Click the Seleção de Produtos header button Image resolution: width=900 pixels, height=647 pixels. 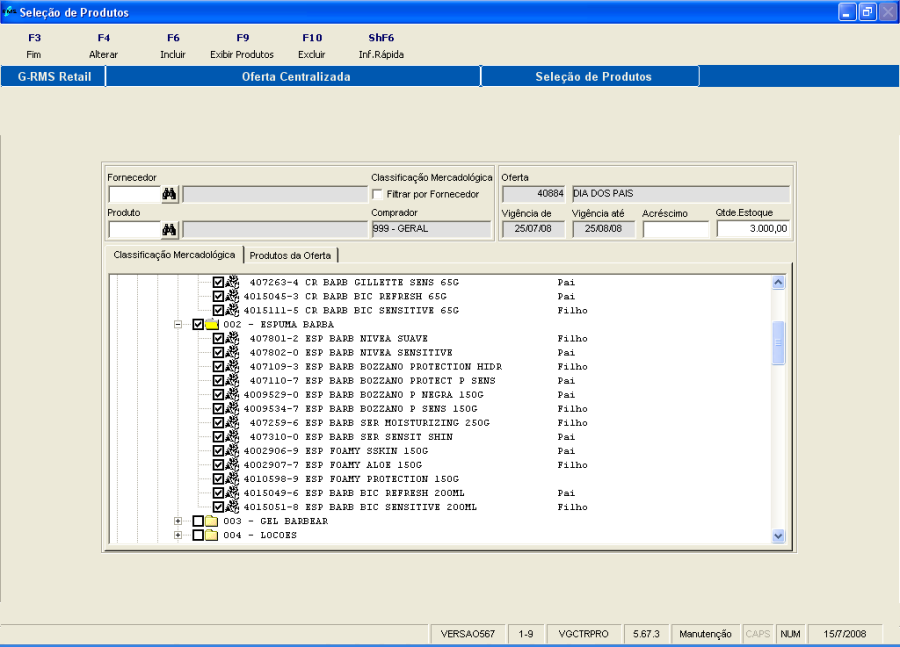click(591, 76)
